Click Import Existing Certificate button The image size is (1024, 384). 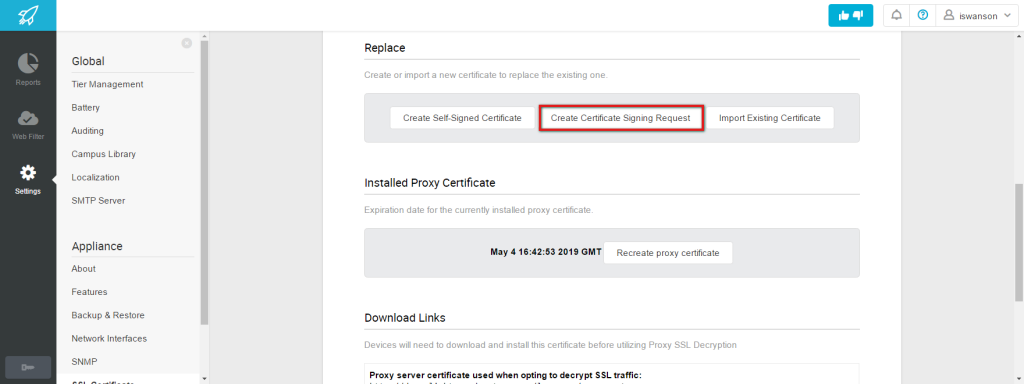point(769,118)
